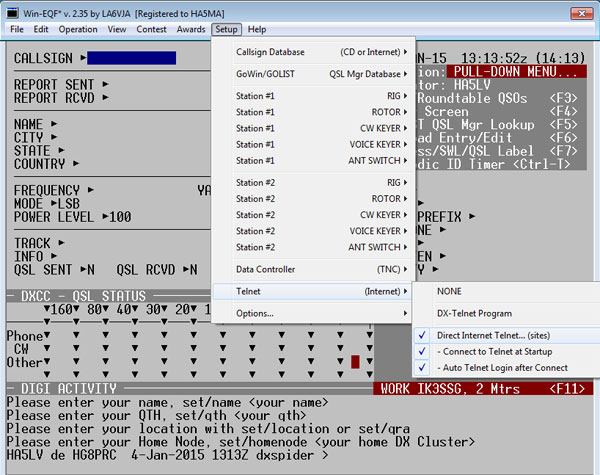600x475 pixels.
Task: Click WORK IK3SSG, 2 Mtrs <F11> banner
Action: pos(483,389)
